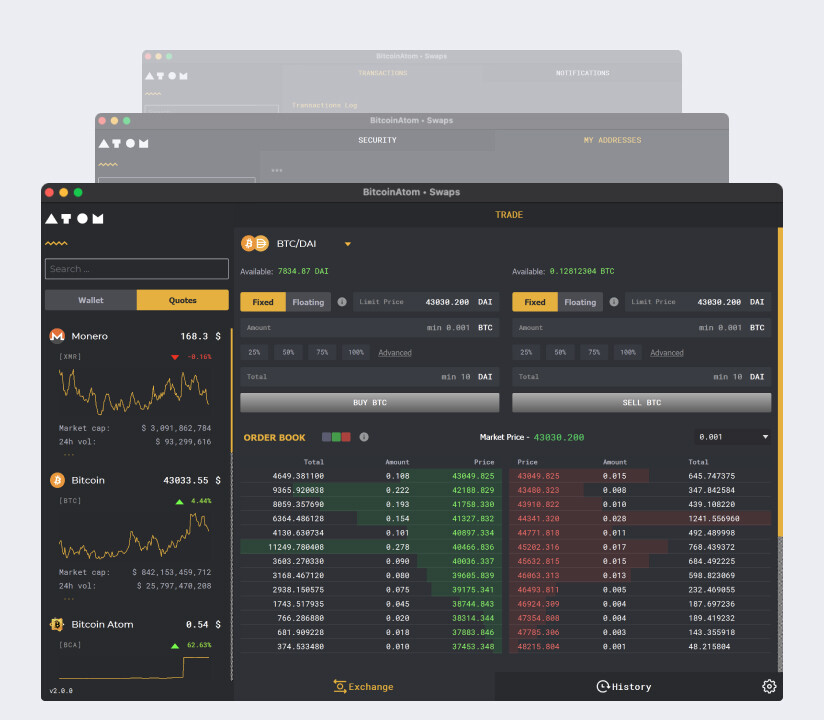The height and width of the screenshot is (720, 824).
Task: Set sell amount to 75%
Action: (x=594, y=352)
